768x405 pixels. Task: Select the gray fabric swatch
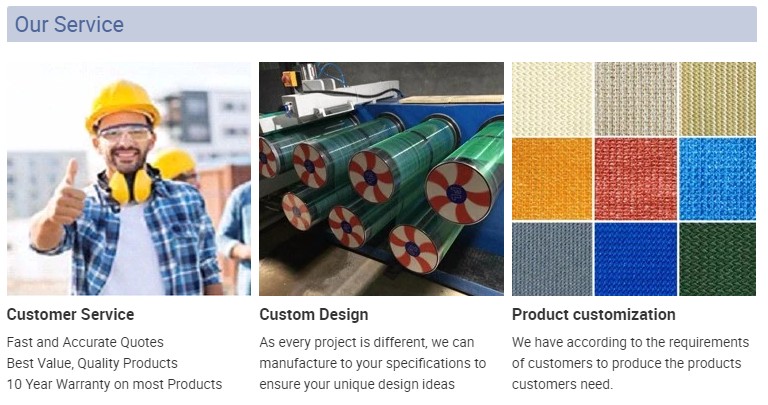pos(552,259)
